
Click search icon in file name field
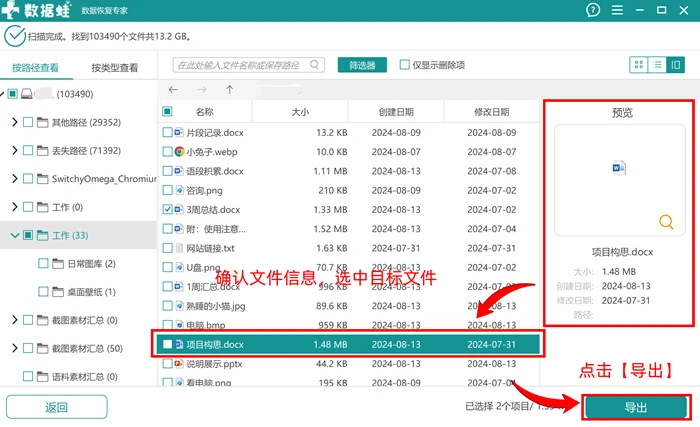314,65
